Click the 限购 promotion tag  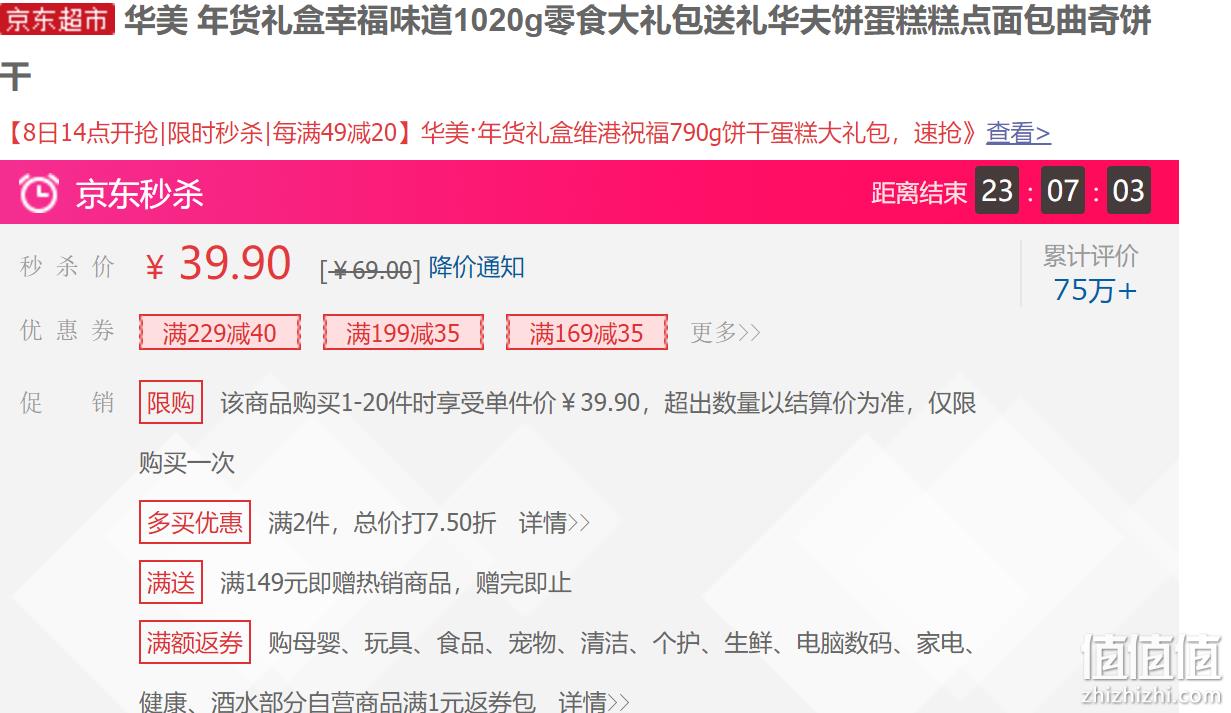point(171,403)
